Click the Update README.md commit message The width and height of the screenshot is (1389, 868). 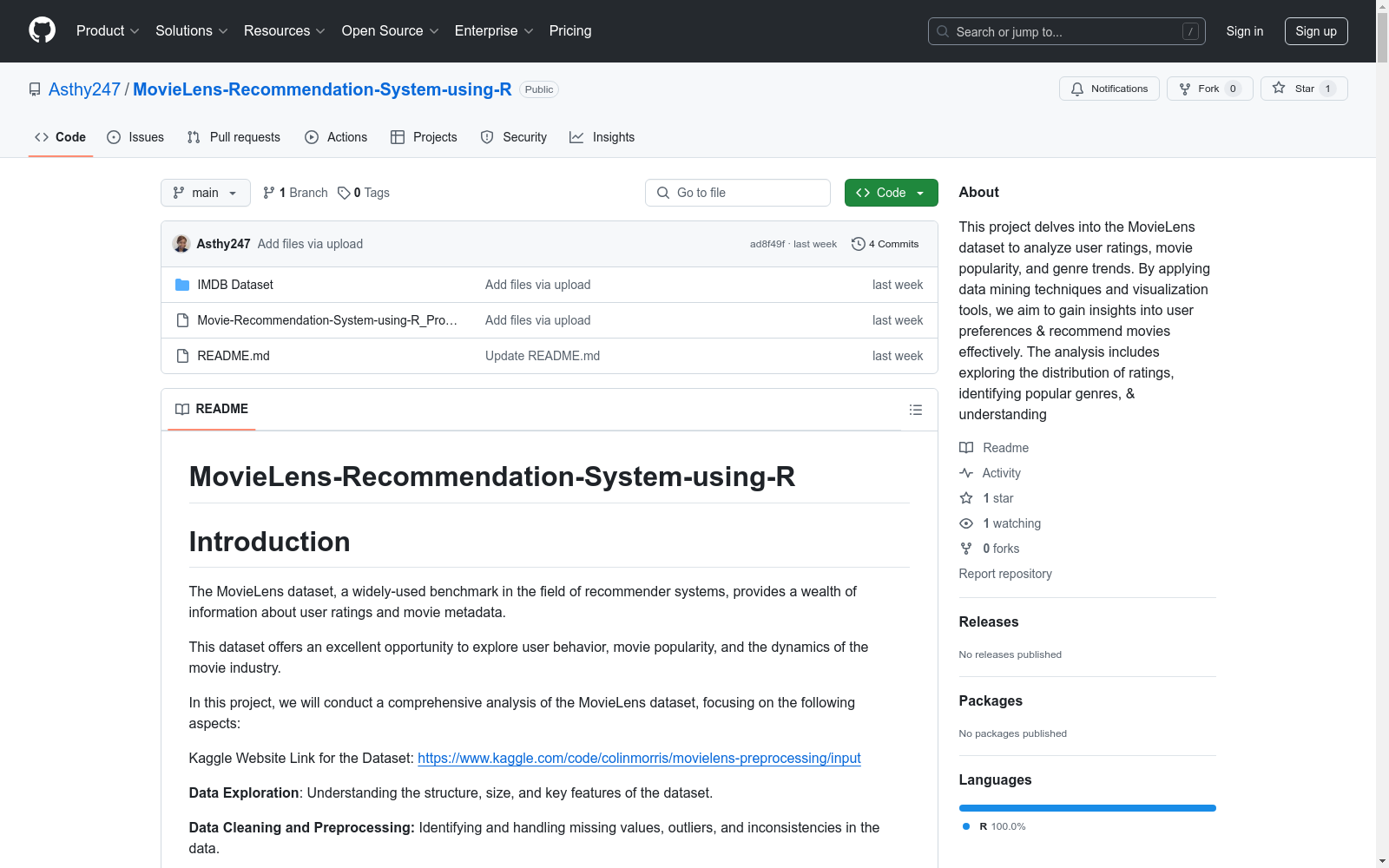(543, 356)
